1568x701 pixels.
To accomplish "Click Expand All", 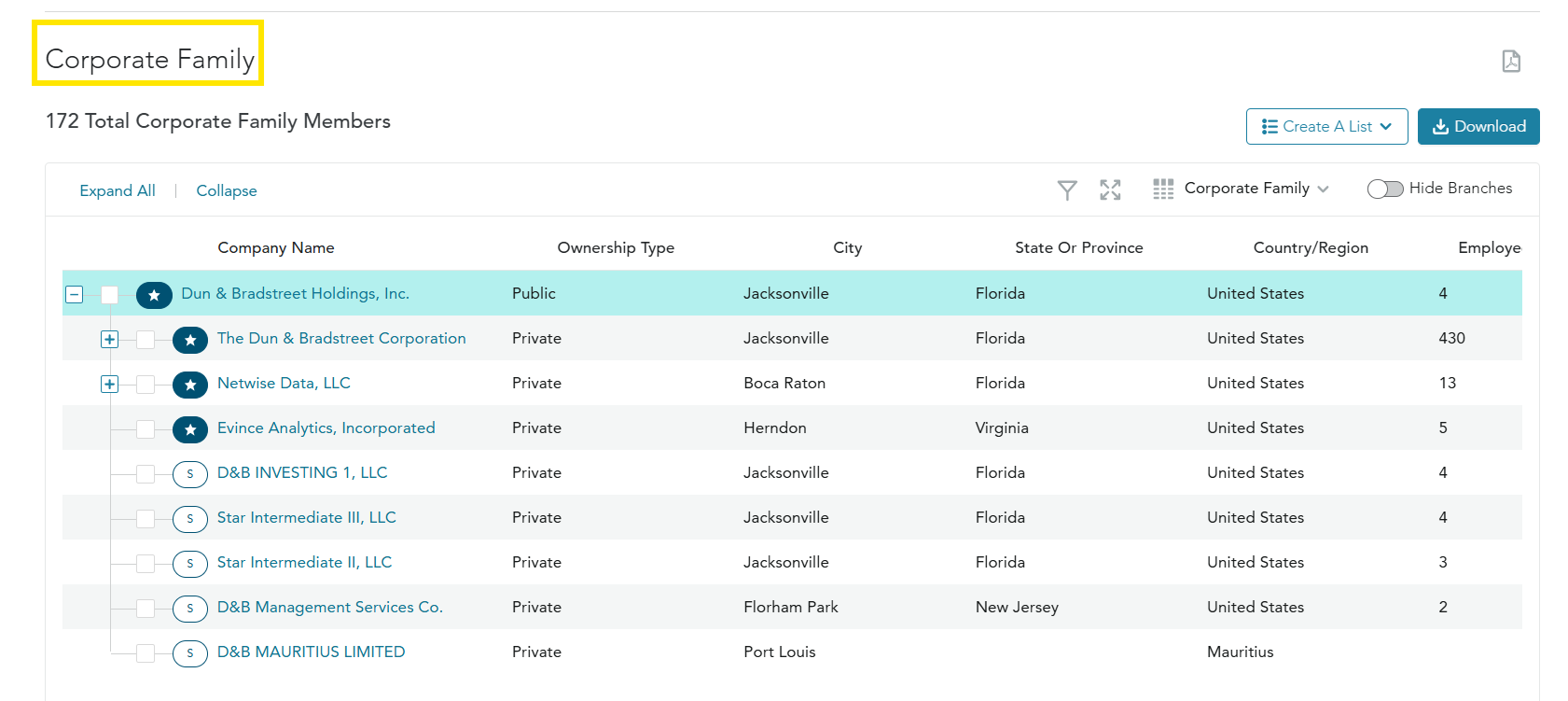I will click(118, 190).
